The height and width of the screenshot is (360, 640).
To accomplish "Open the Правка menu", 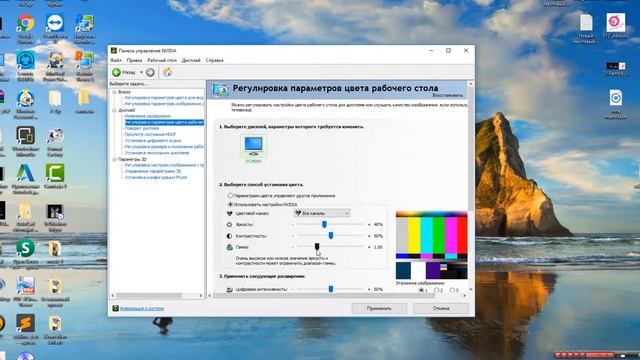I will click(x=134, y=60).
